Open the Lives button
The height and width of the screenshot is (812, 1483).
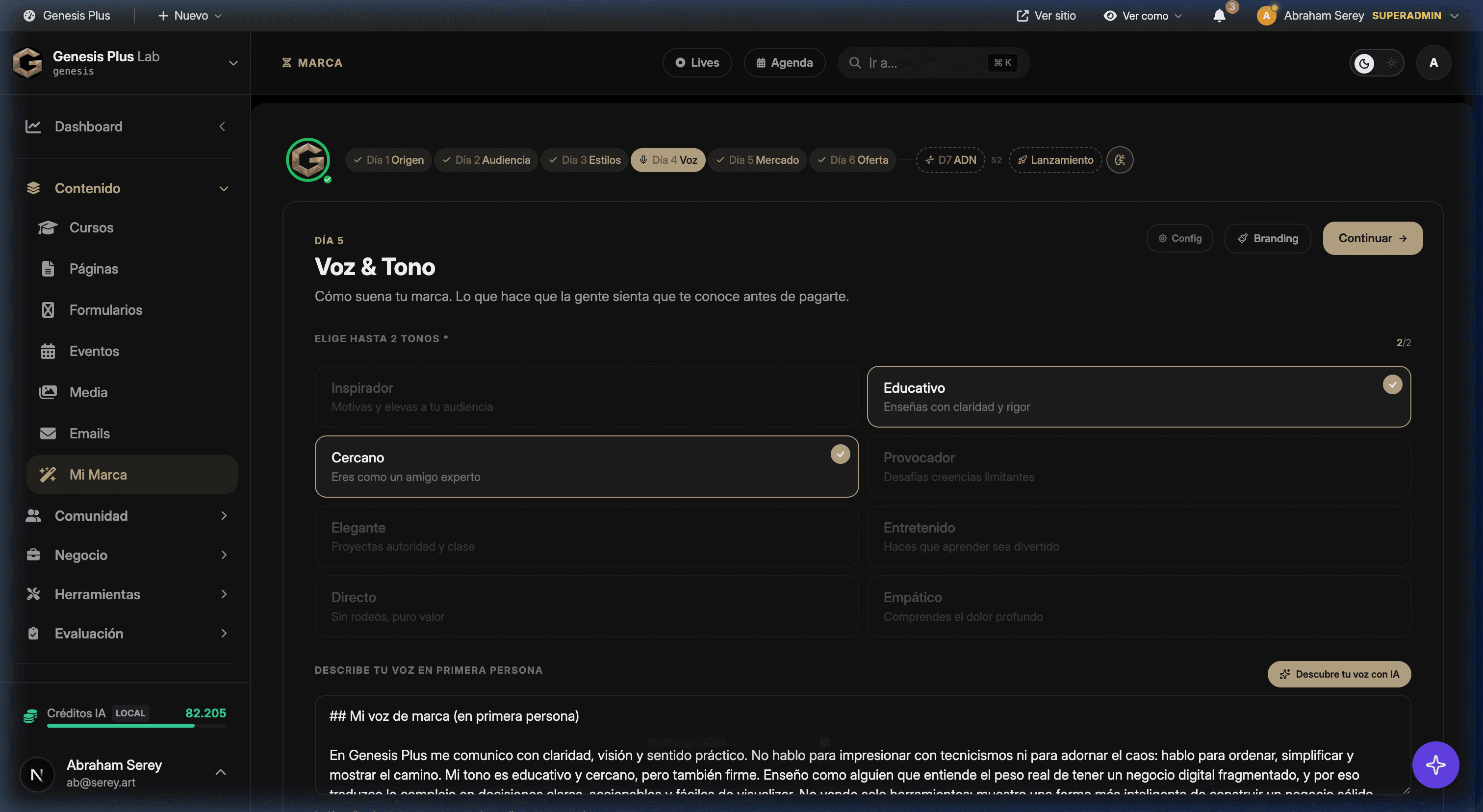pyautogui.click(x=697, y=63)
